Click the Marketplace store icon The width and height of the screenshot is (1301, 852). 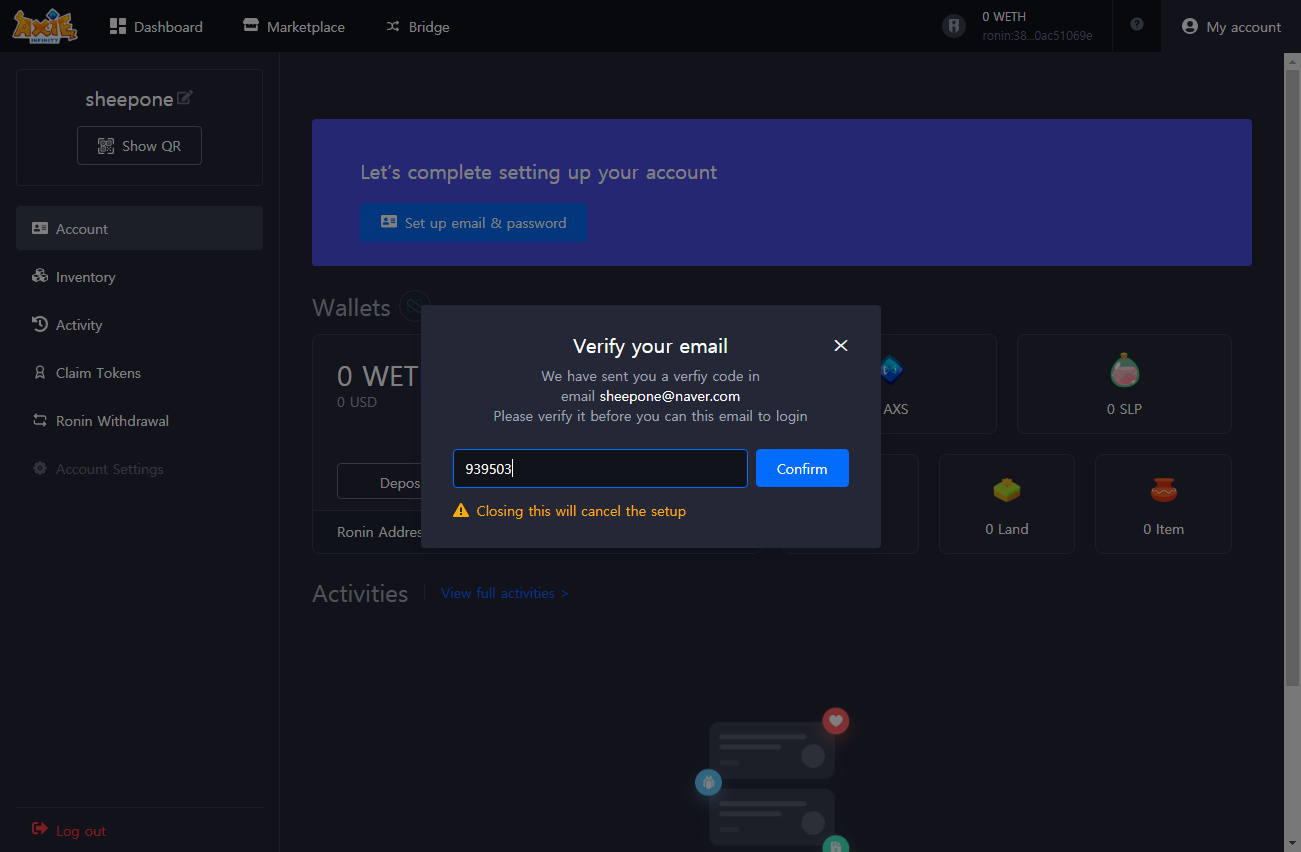(251, 26)
